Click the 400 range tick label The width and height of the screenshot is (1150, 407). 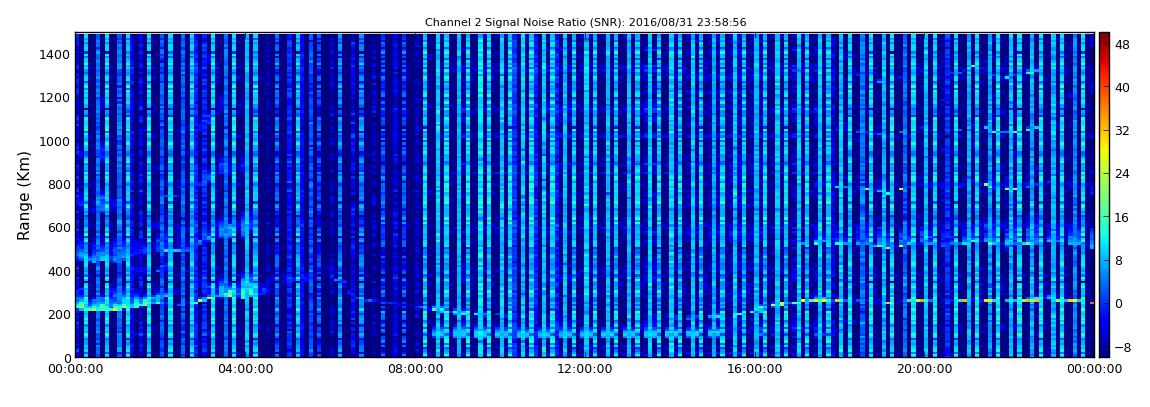click(x=56, y=271)
